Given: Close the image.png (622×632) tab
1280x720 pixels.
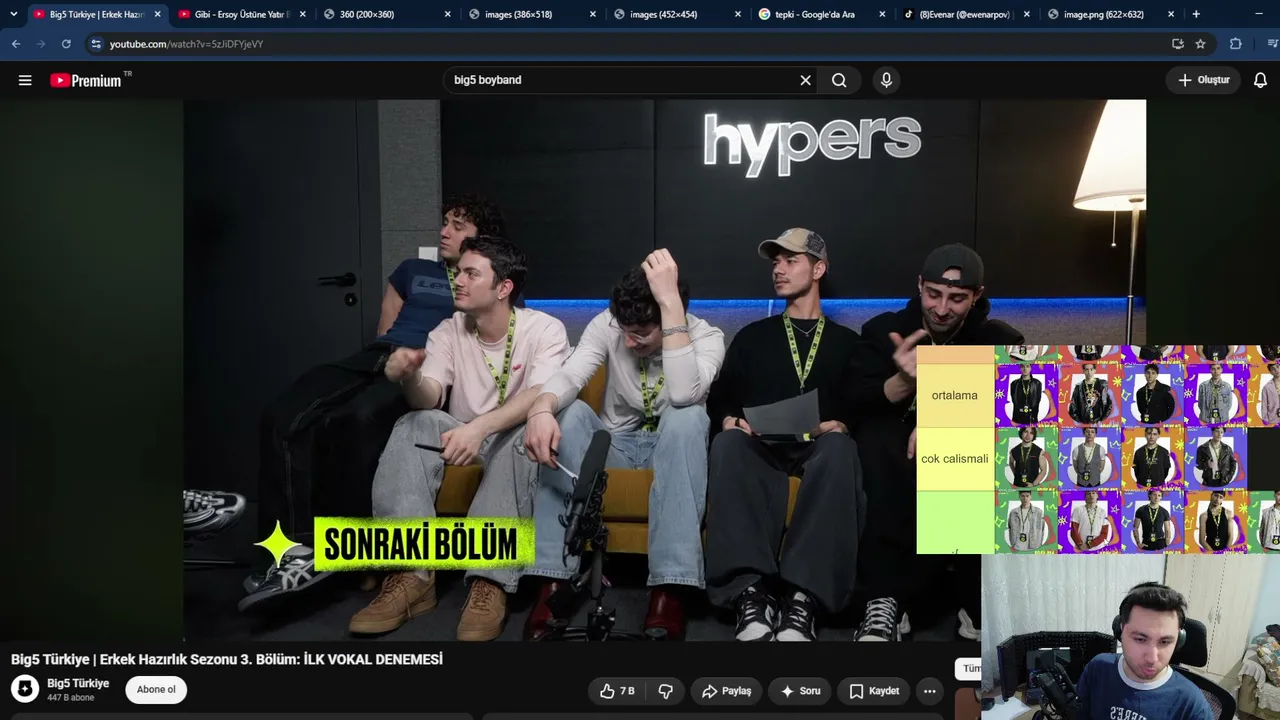Looking at the screenshot, I should point(1172,14).
